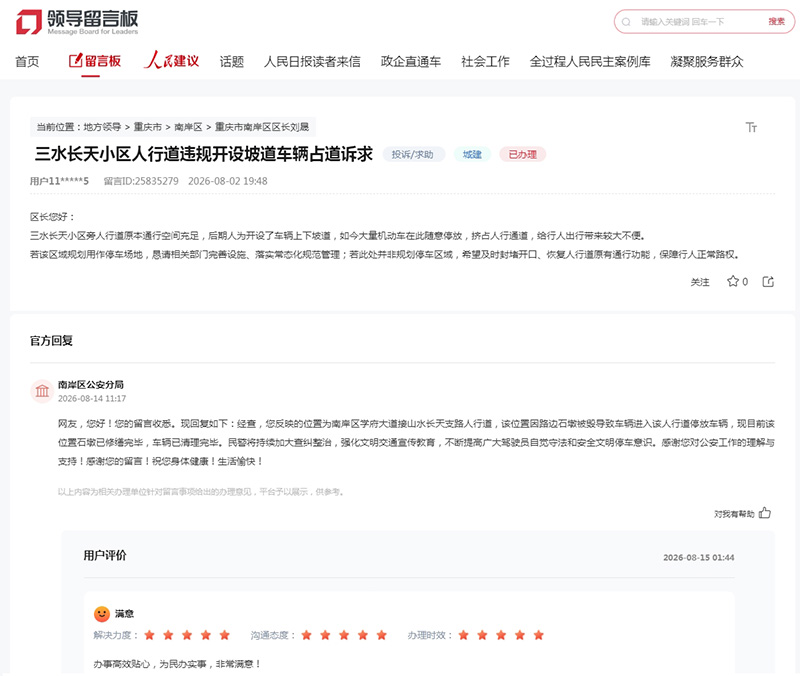Screen dimensions: 800x676
Task: Click the 南岸区公安分局 avatar icon
Action: pos(42,391)
